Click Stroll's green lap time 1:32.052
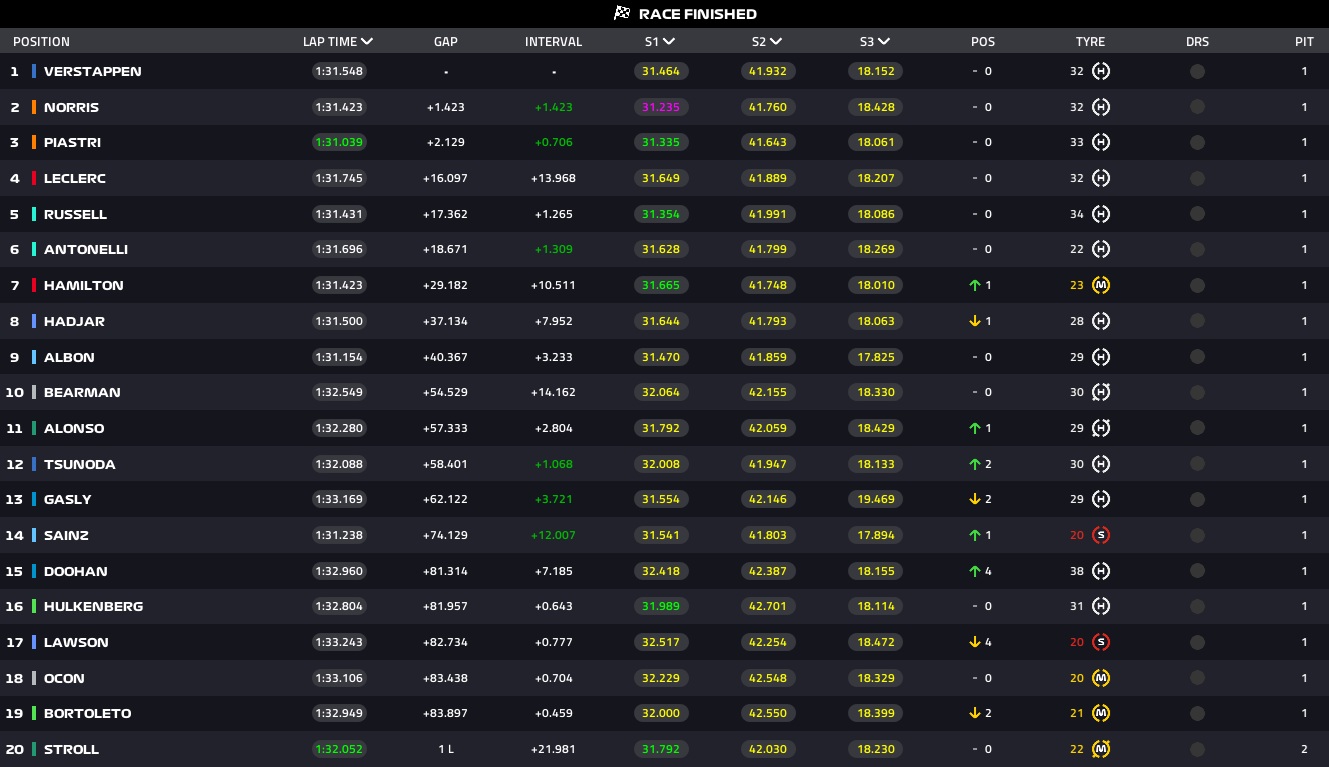Viewport: 1329px width, 767px height. point(339,749)
